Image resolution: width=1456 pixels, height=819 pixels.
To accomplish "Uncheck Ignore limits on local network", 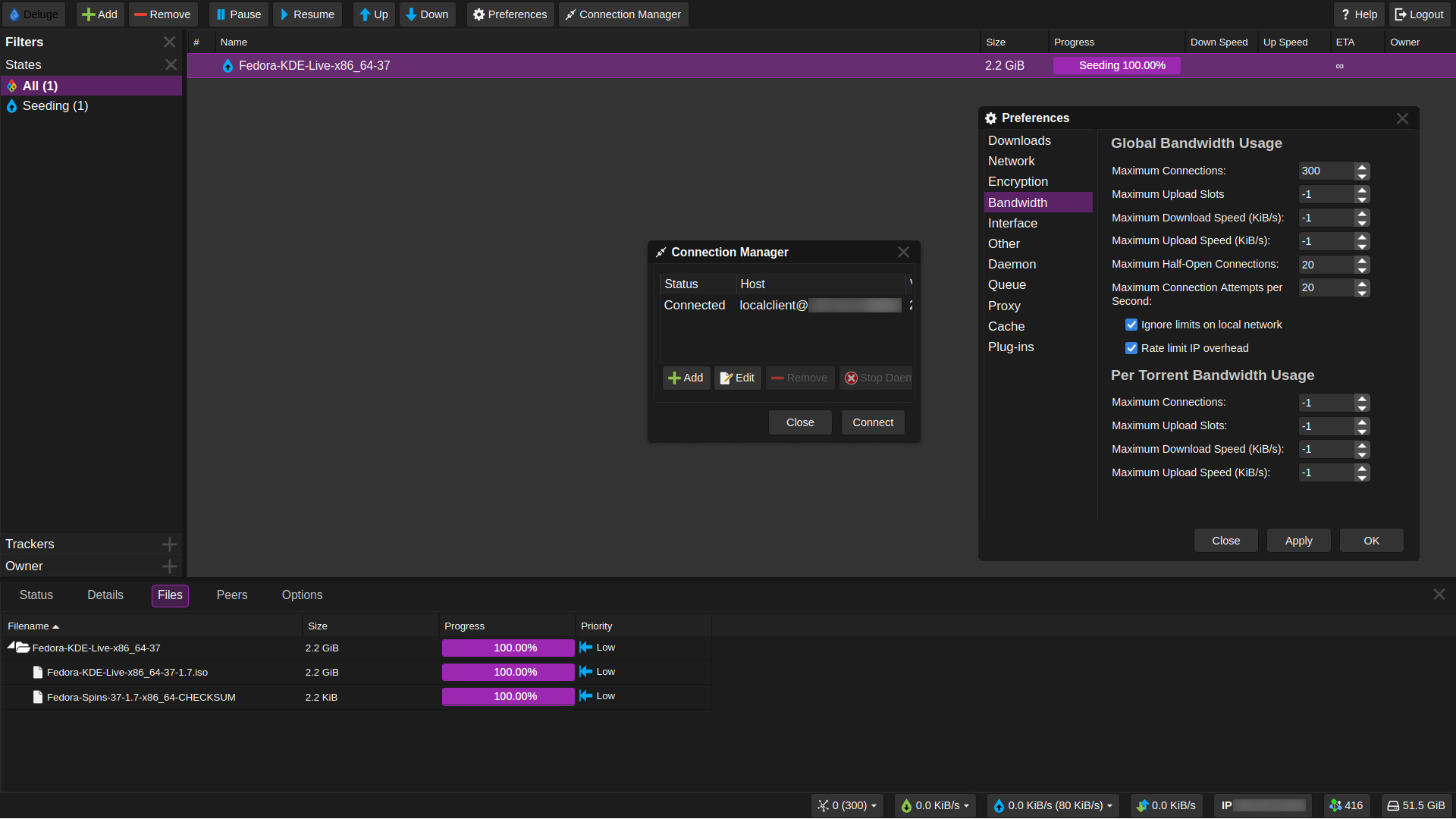I will [1131, 325].
